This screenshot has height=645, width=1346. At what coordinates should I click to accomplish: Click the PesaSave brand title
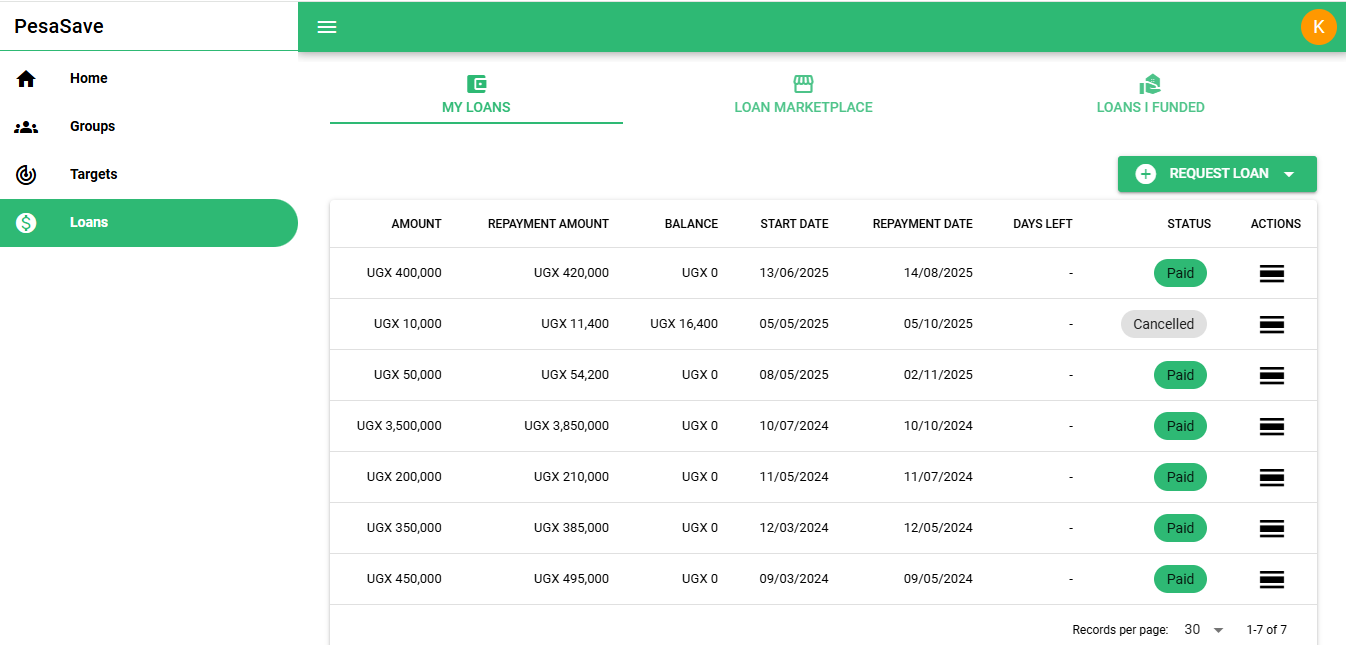[x=59, y=26]
